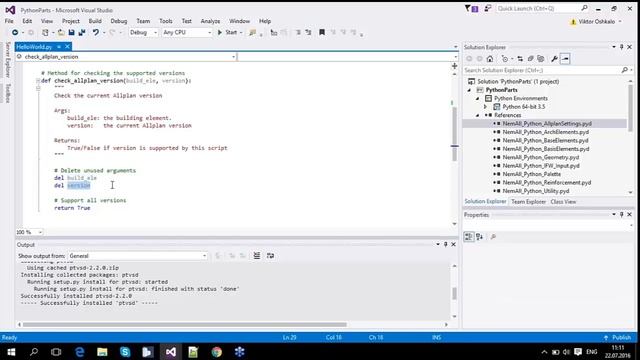Click Properties panel Alphabetical sort icon
The image size is (640, 360).
tap(480, 237)
